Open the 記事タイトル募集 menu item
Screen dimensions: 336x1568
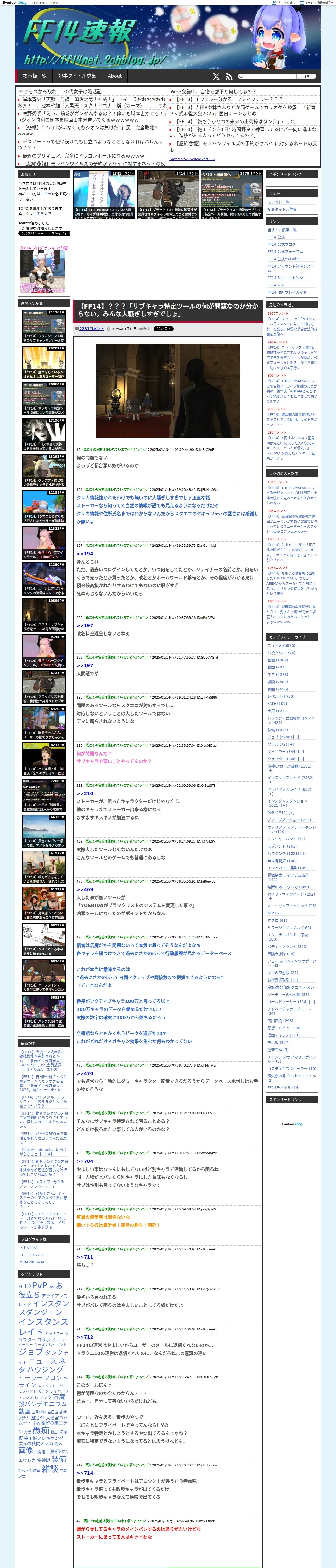[77, 76]
